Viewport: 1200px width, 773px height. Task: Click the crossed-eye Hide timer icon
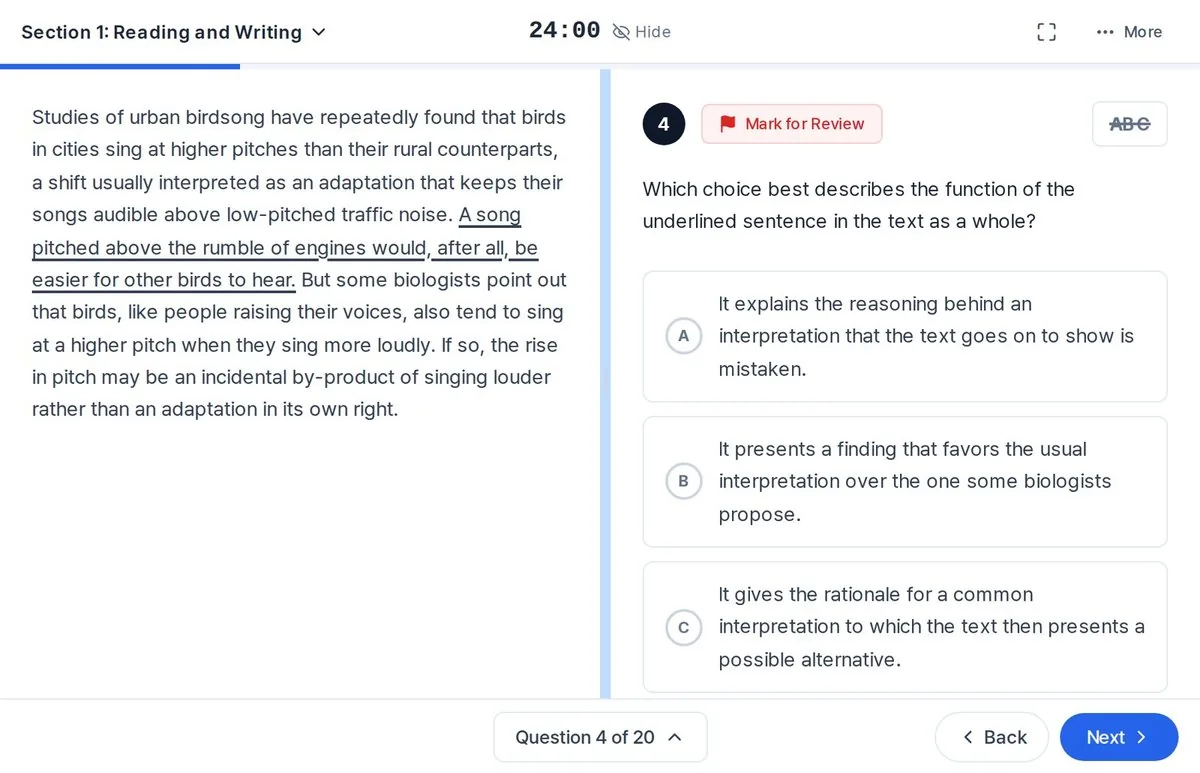tap(621, 32)
